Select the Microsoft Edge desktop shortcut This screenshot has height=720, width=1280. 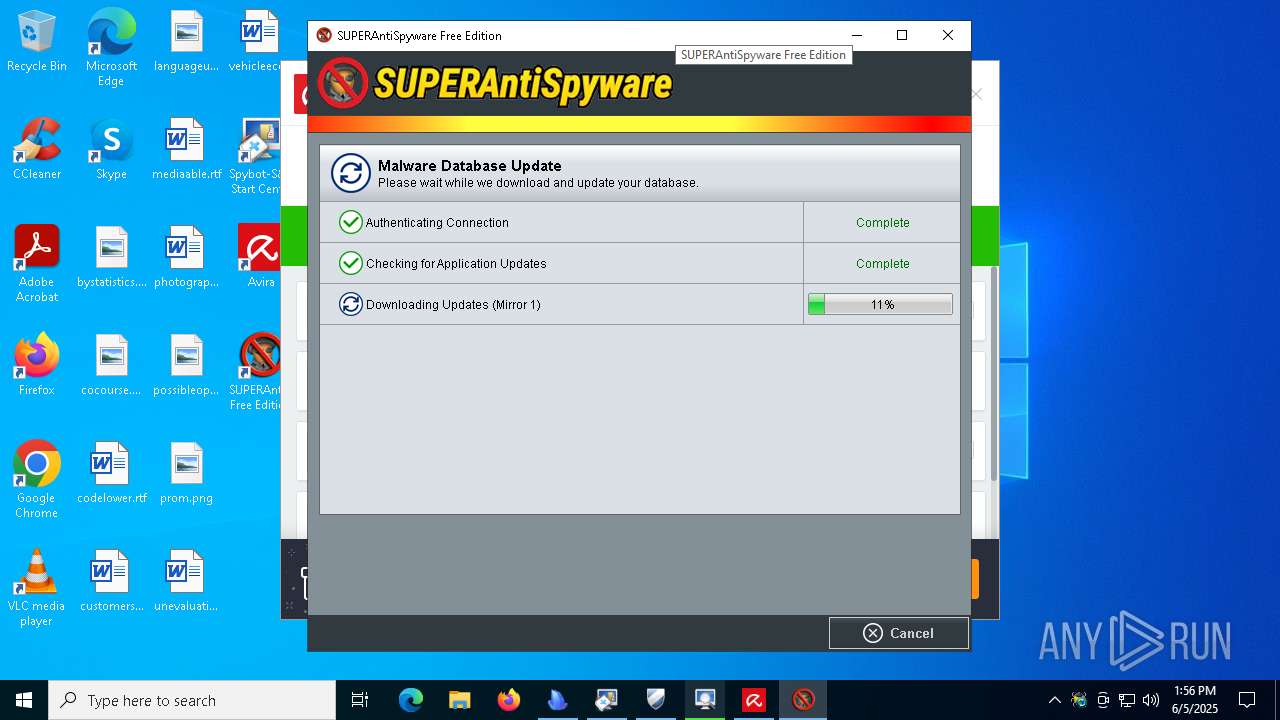click(x=111, y=48)
